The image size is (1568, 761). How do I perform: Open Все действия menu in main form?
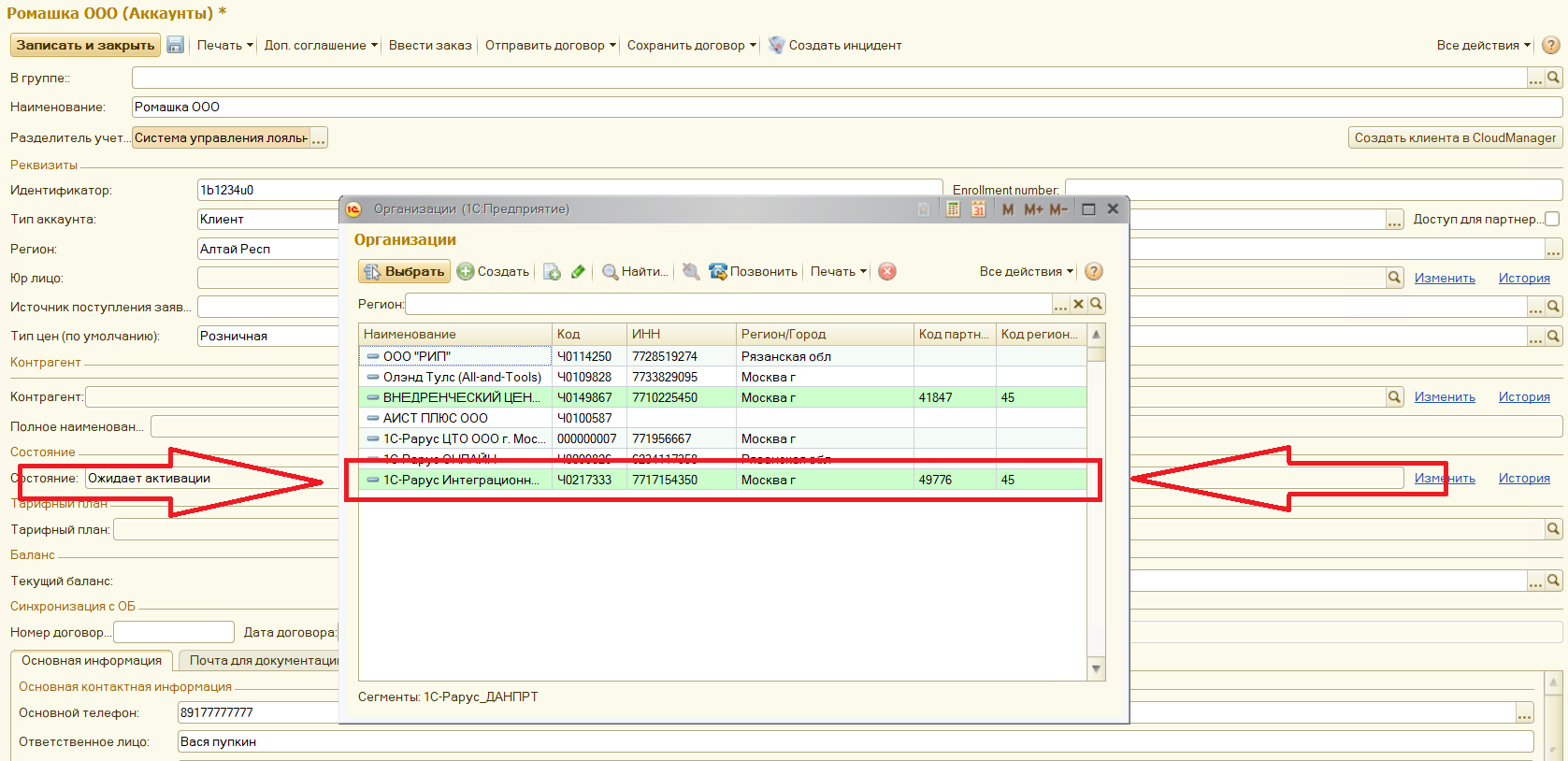[1484, 45]
